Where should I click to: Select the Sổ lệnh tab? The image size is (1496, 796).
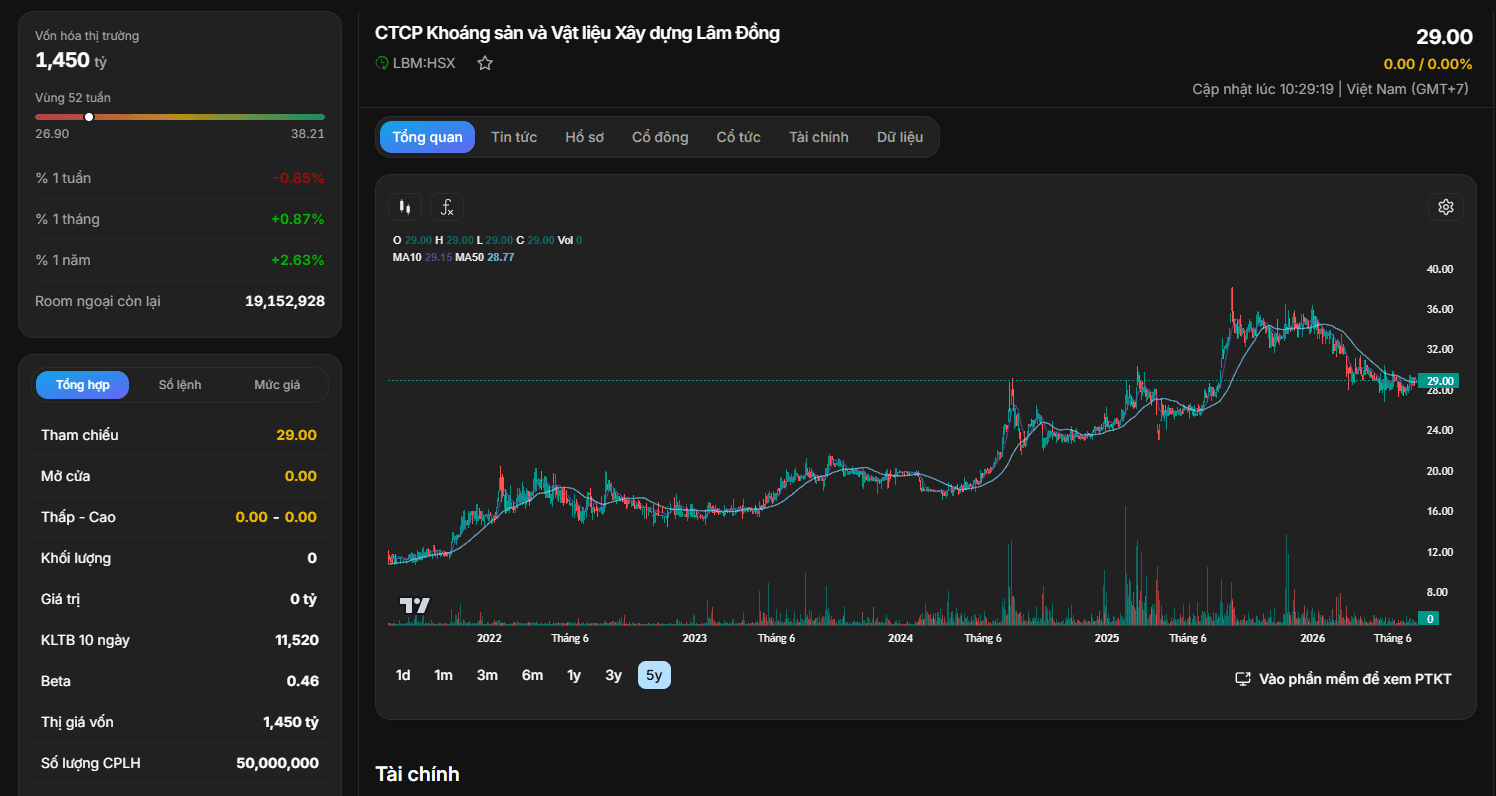[180, 385]
